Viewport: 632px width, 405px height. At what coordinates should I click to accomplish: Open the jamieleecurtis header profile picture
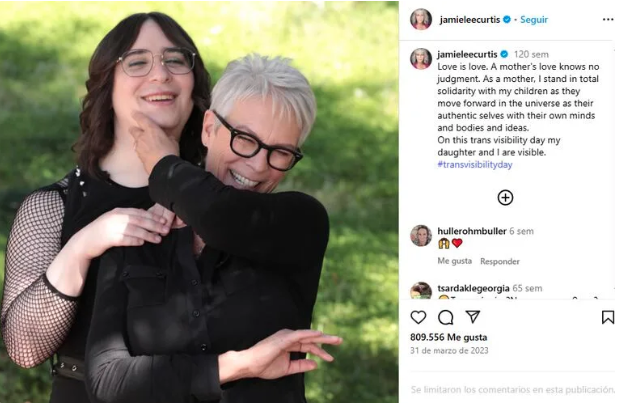421,19
